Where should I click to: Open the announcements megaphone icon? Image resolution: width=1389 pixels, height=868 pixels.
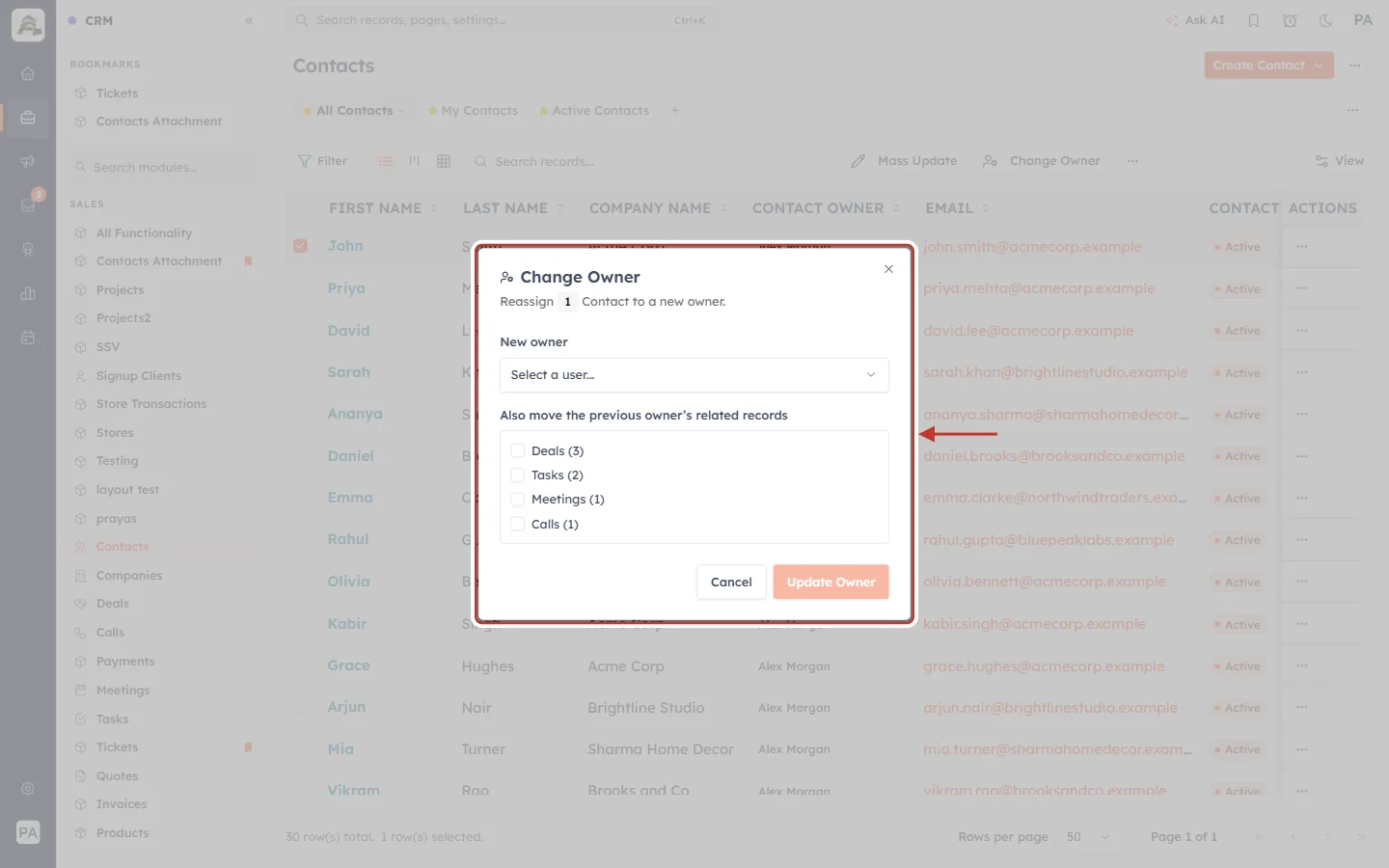(x=28, y=161)
